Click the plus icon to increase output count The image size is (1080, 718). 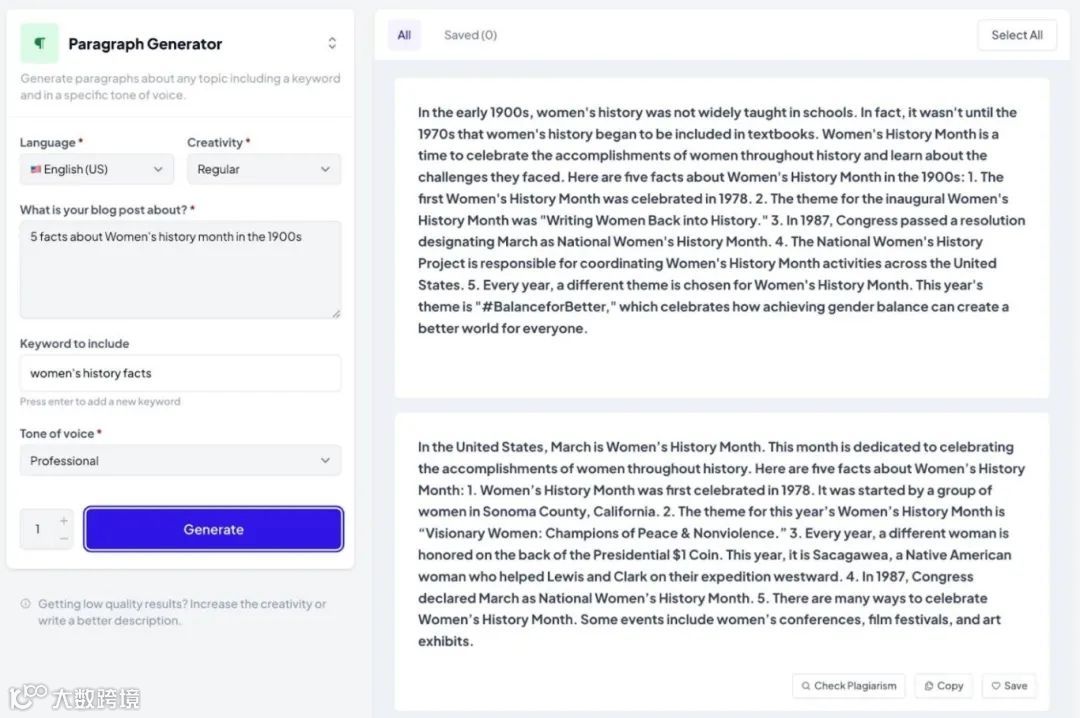[62, 519]
